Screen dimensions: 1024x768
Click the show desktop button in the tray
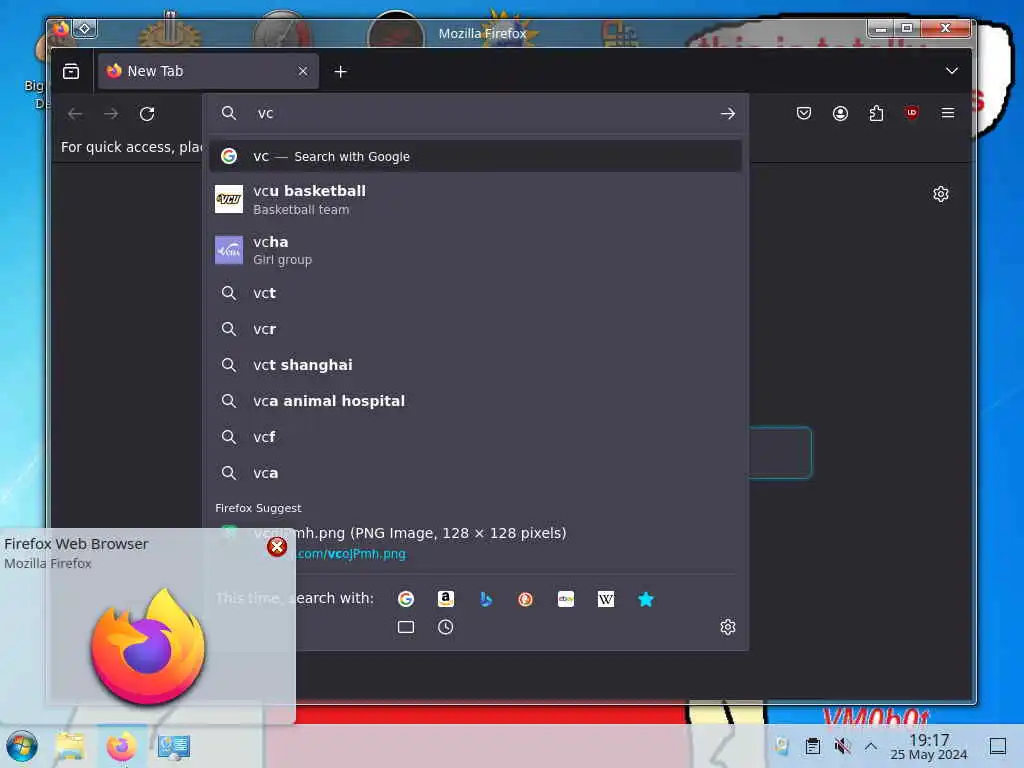997,746
